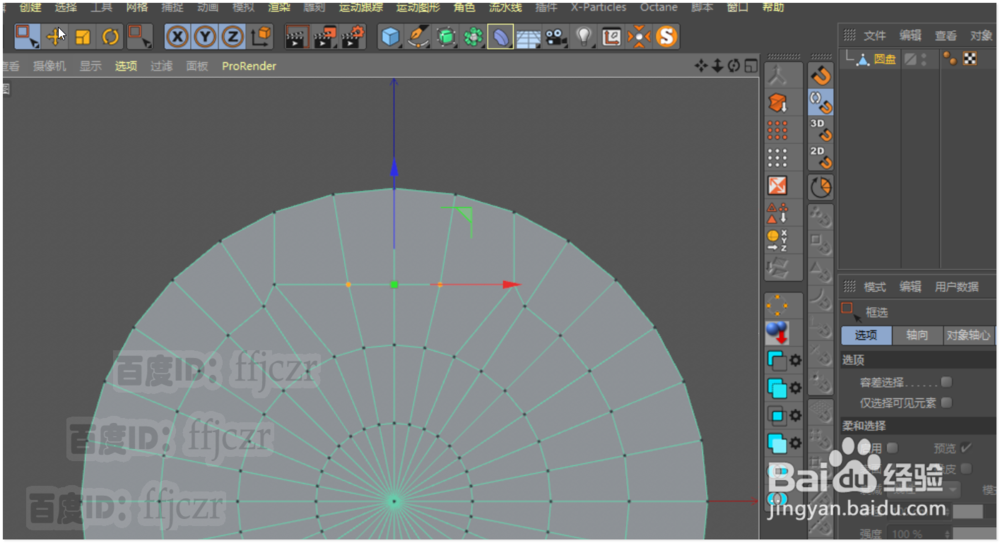Viewport: 1000px width, 543px height.
Task: Open the Attribute Manager 模式 menu
Action: [875, 287]
